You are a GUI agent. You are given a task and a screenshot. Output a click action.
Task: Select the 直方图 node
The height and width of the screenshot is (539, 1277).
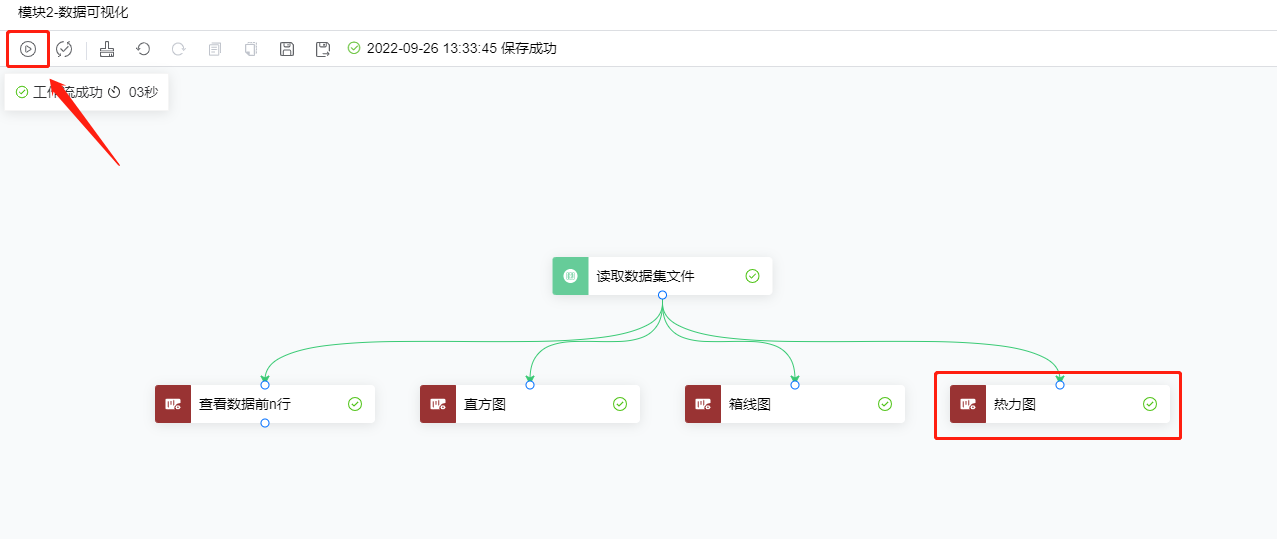point(530,404)
